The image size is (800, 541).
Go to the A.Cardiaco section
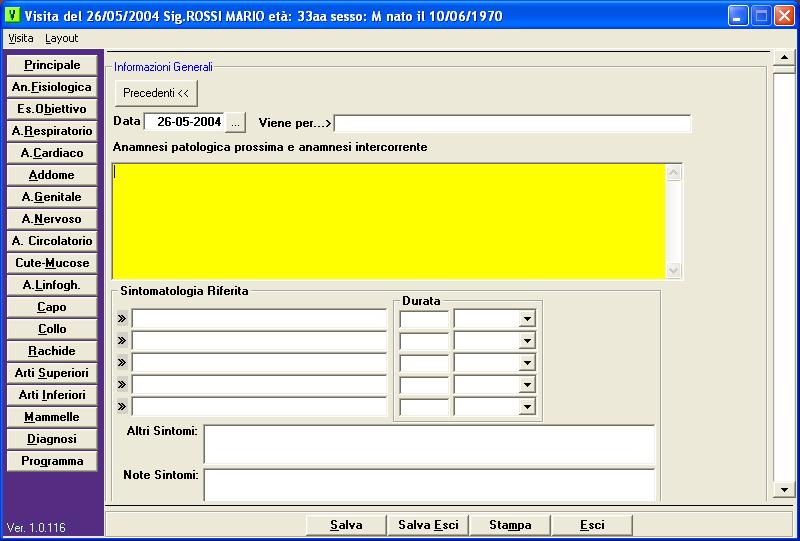(x=52, y=153)
